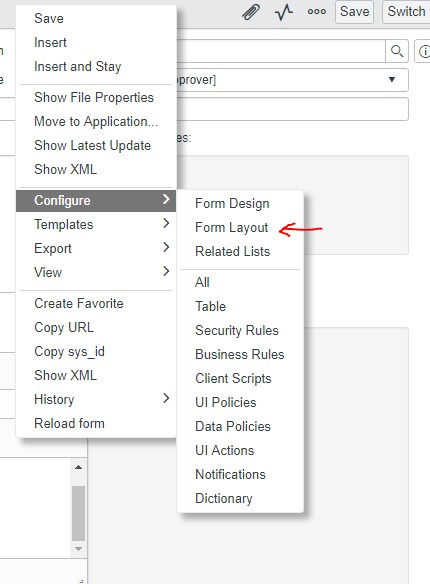Click the scrollbar up arrow
430x584 pixels.
[78, 467]
